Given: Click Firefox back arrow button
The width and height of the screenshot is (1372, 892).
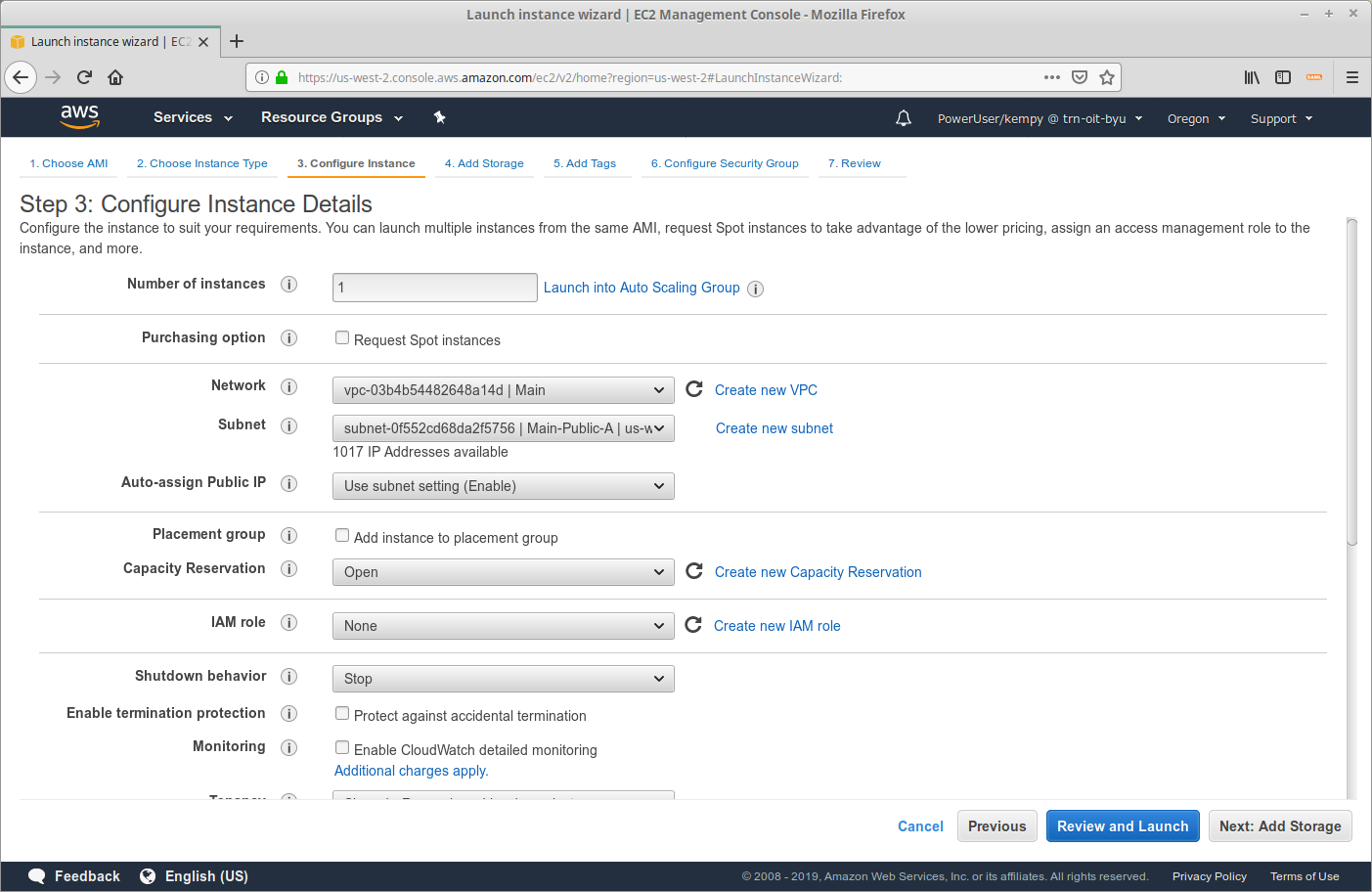Looking at the screenshot, I should pos(21,77).
